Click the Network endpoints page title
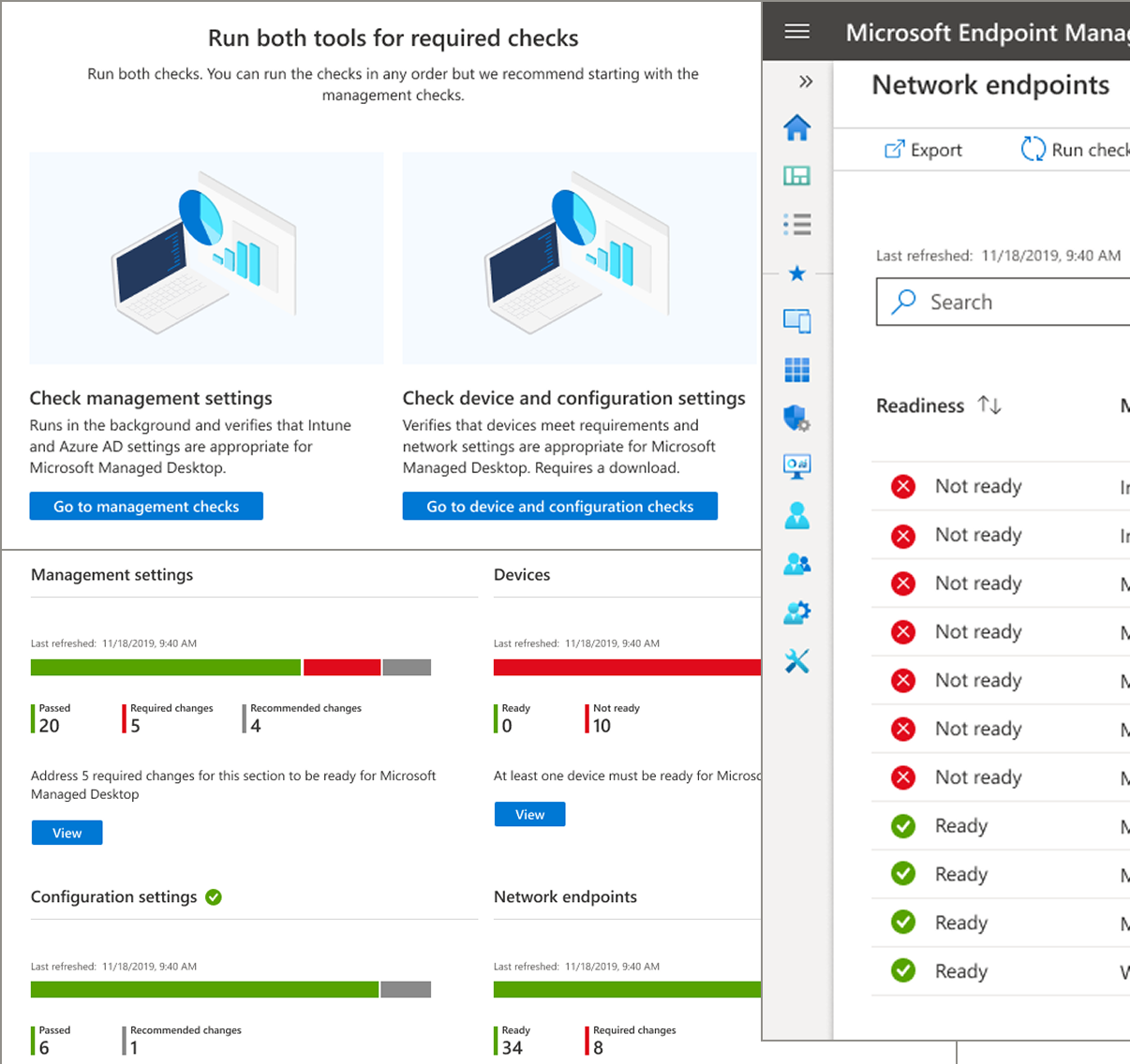The width and height of the screenshot is (1130, 1064). (990, 85)
